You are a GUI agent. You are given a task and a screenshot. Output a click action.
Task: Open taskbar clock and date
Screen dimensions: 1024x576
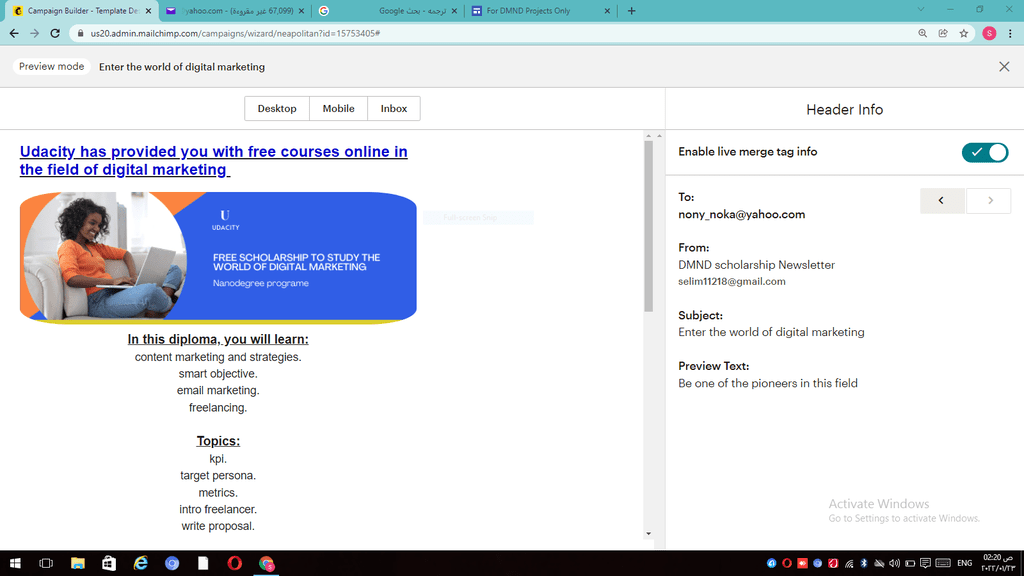(x=999, y=563)
